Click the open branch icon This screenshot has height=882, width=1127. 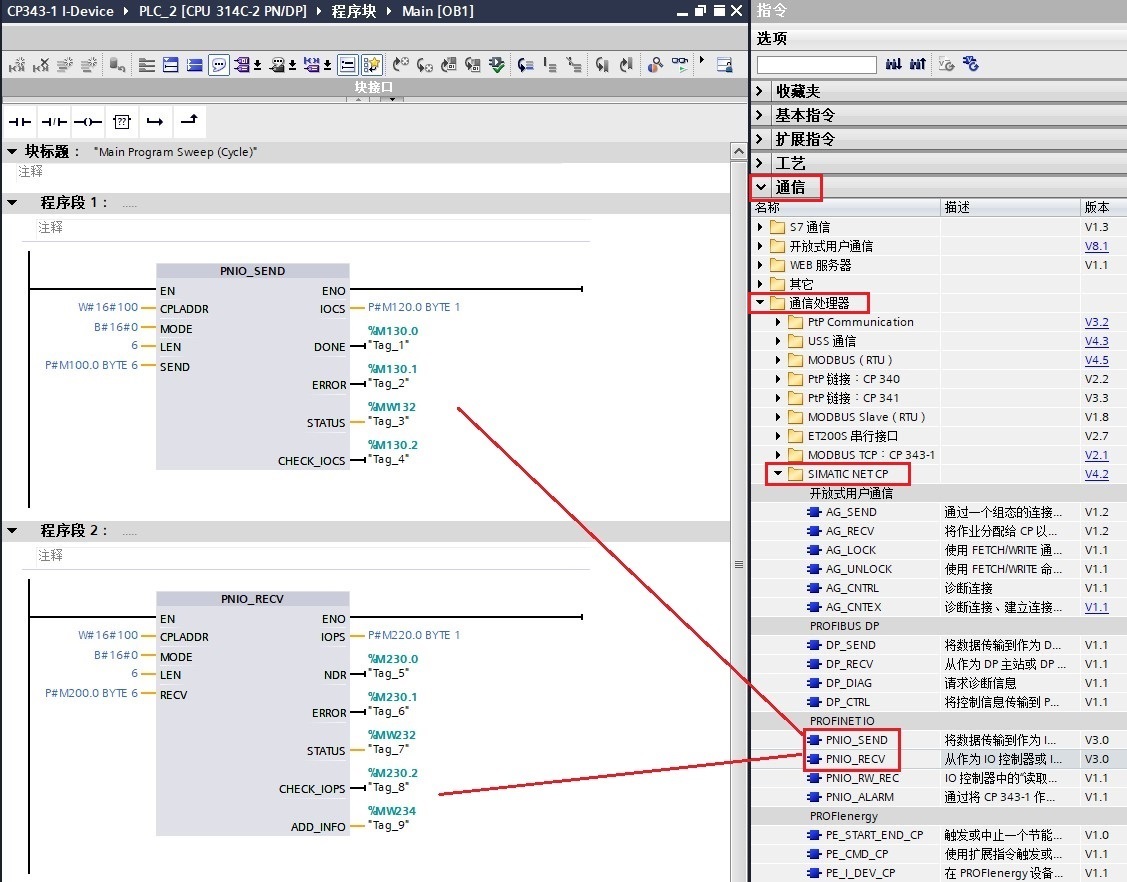pyautogui.click(x=155, y=121)
